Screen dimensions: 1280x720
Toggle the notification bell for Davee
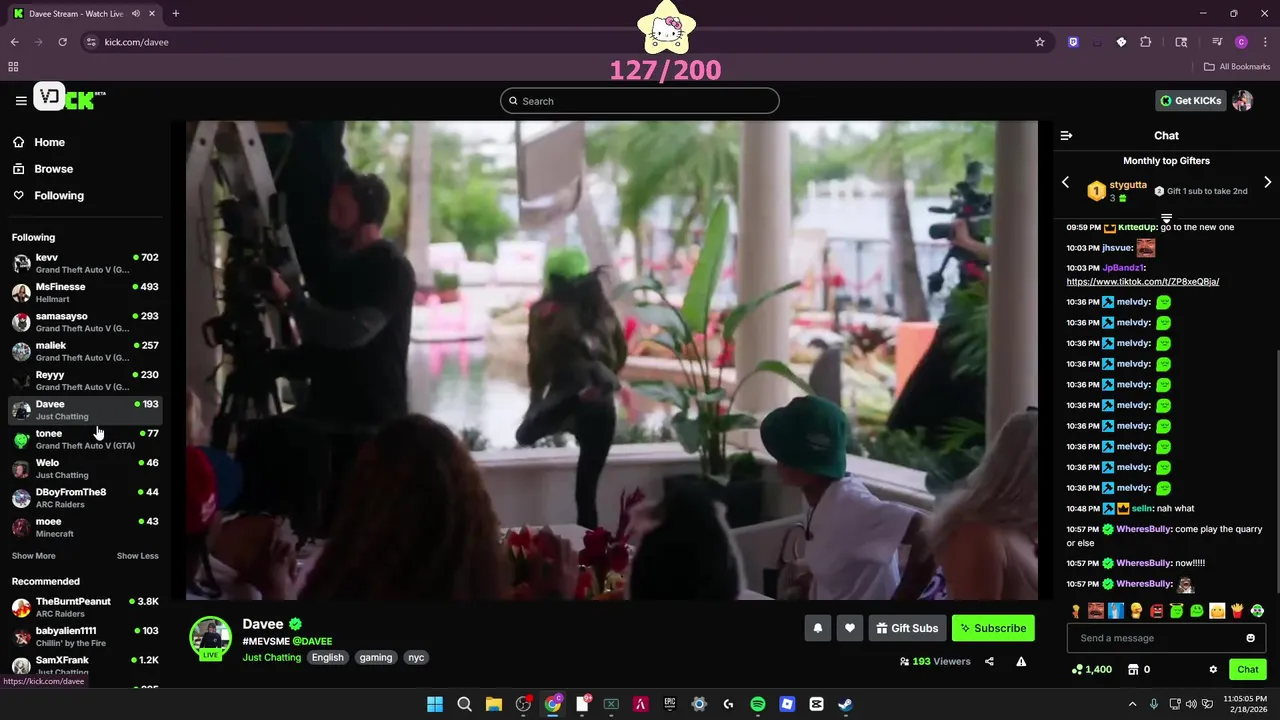818,628
